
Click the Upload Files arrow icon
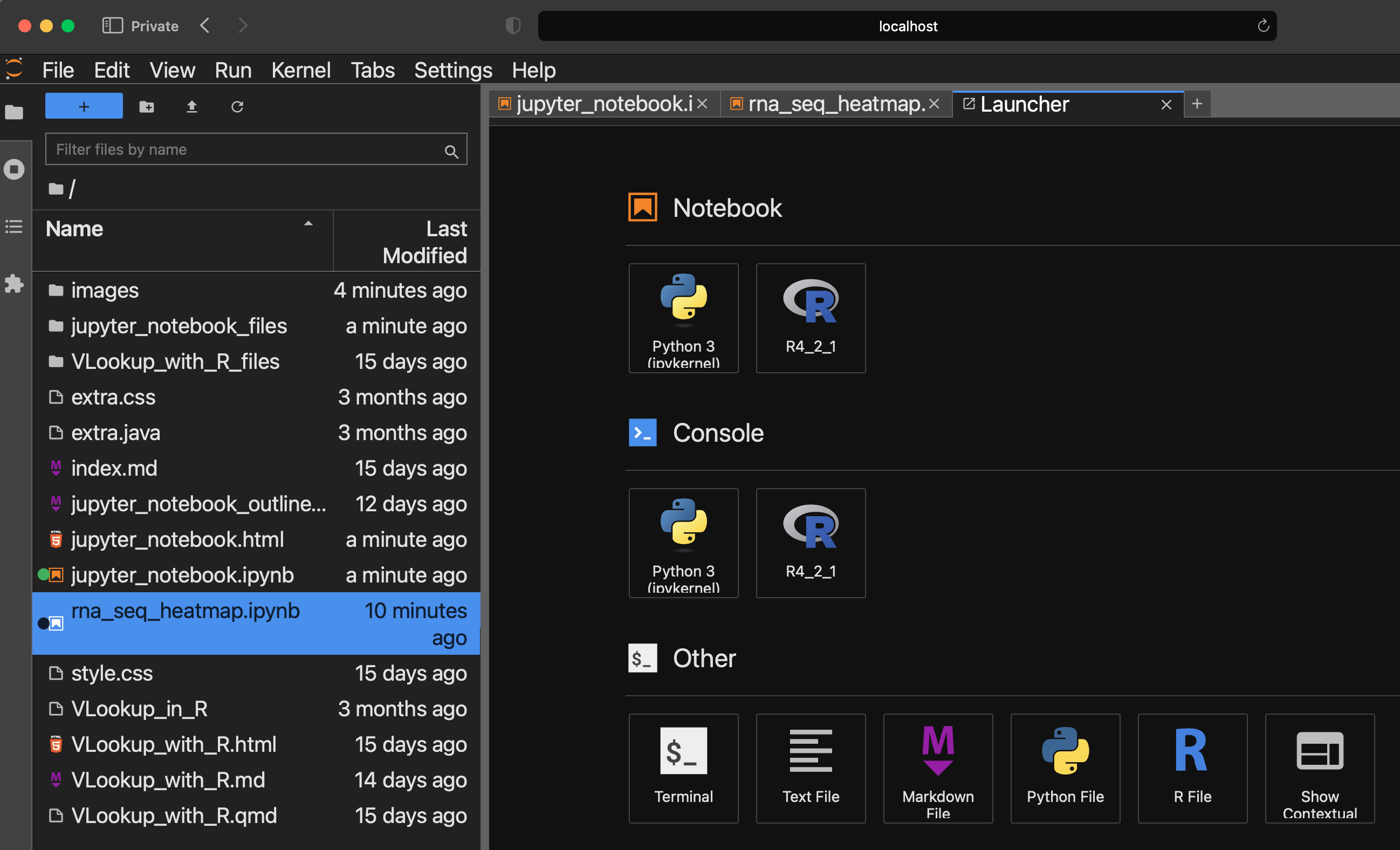[x=192, y=106]
